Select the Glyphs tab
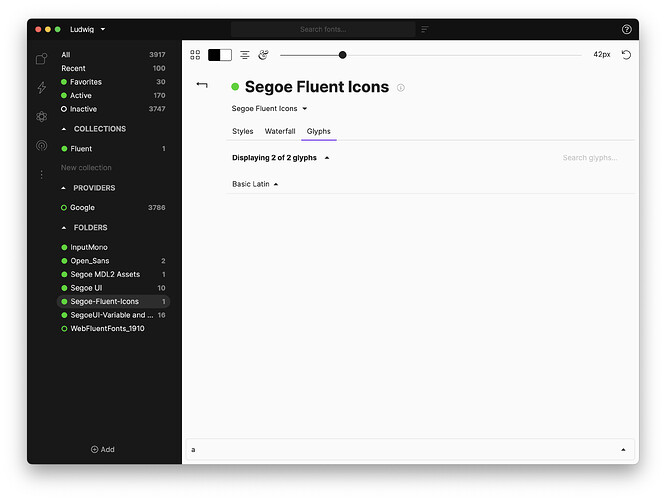The height and width of the screenshot is (500, 666). (319, 131)
